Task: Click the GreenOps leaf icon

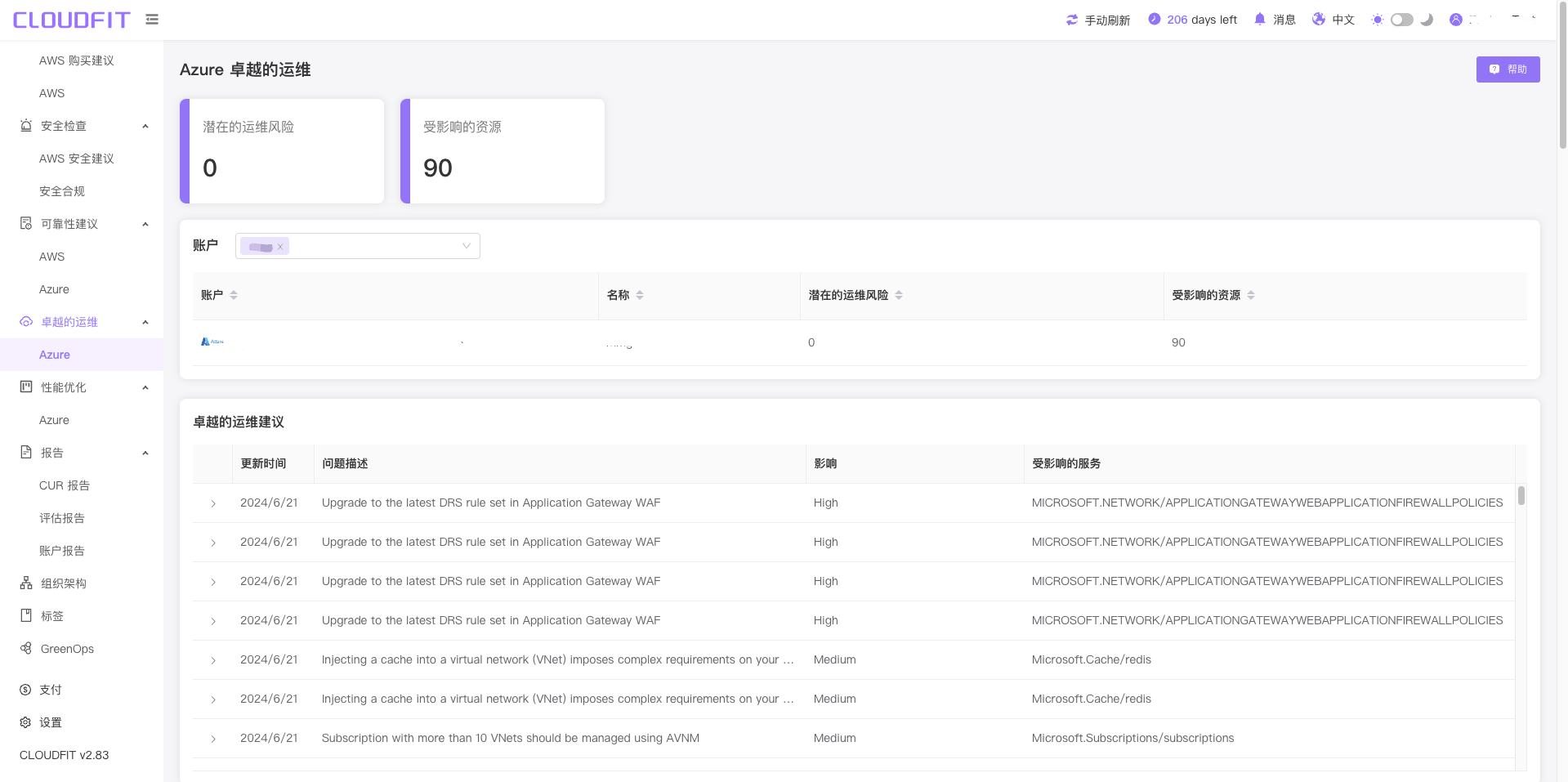Action: click(x=26, y=649)
